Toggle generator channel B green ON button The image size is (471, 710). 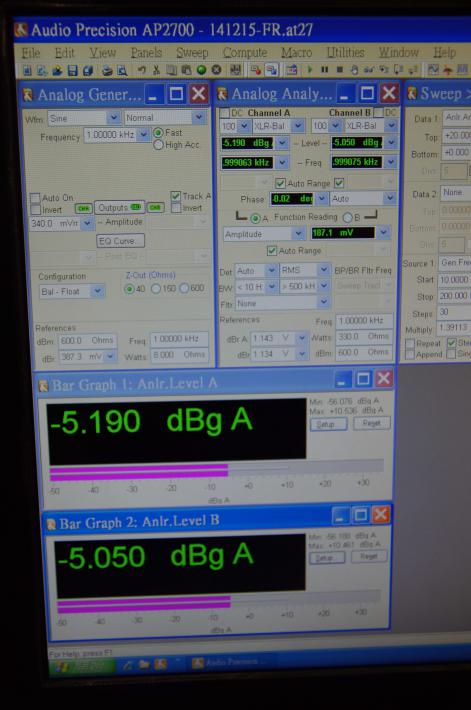[x=155, y=207]
